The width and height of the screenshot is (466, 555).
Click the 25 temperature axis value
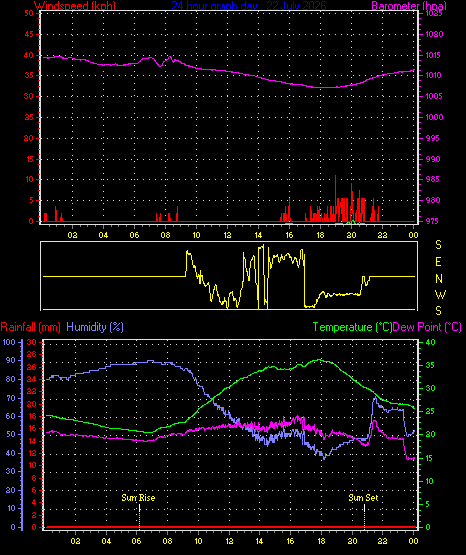430,411
